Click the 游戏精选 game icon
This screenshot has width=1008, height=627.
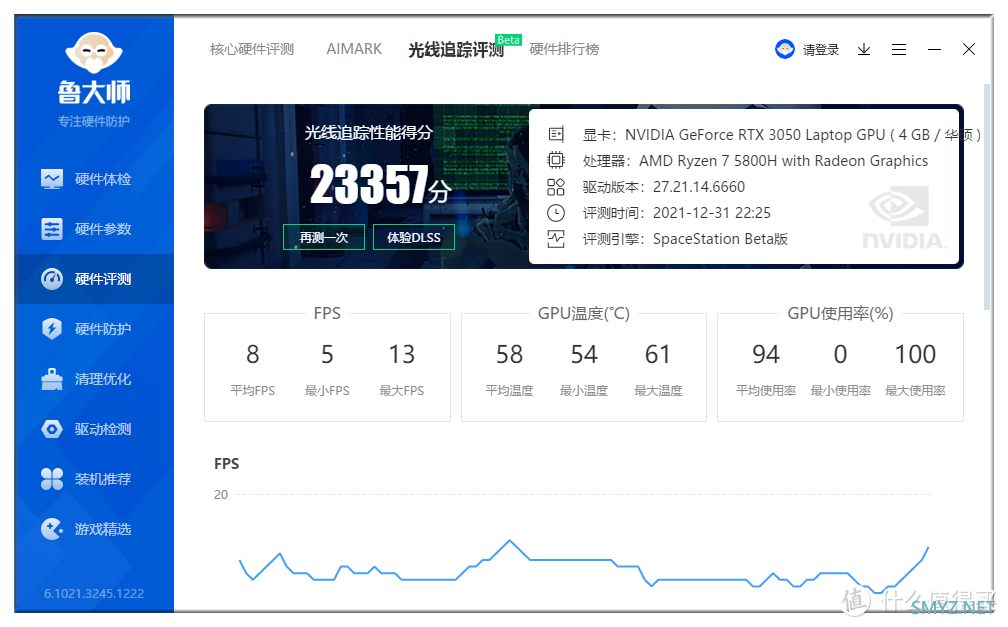52,529
